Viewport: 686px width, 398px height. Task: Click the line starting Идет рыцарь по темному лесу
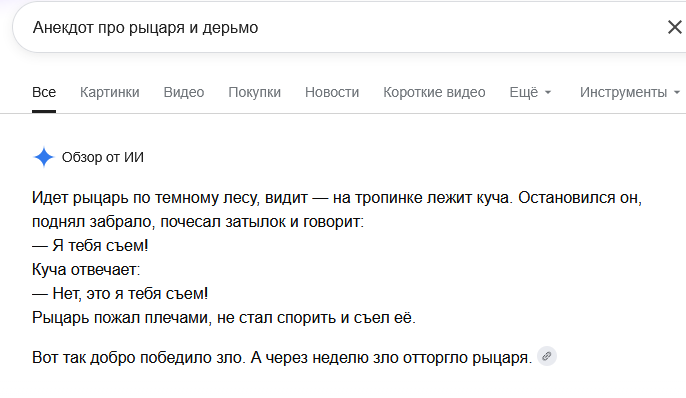pos(336,198)
